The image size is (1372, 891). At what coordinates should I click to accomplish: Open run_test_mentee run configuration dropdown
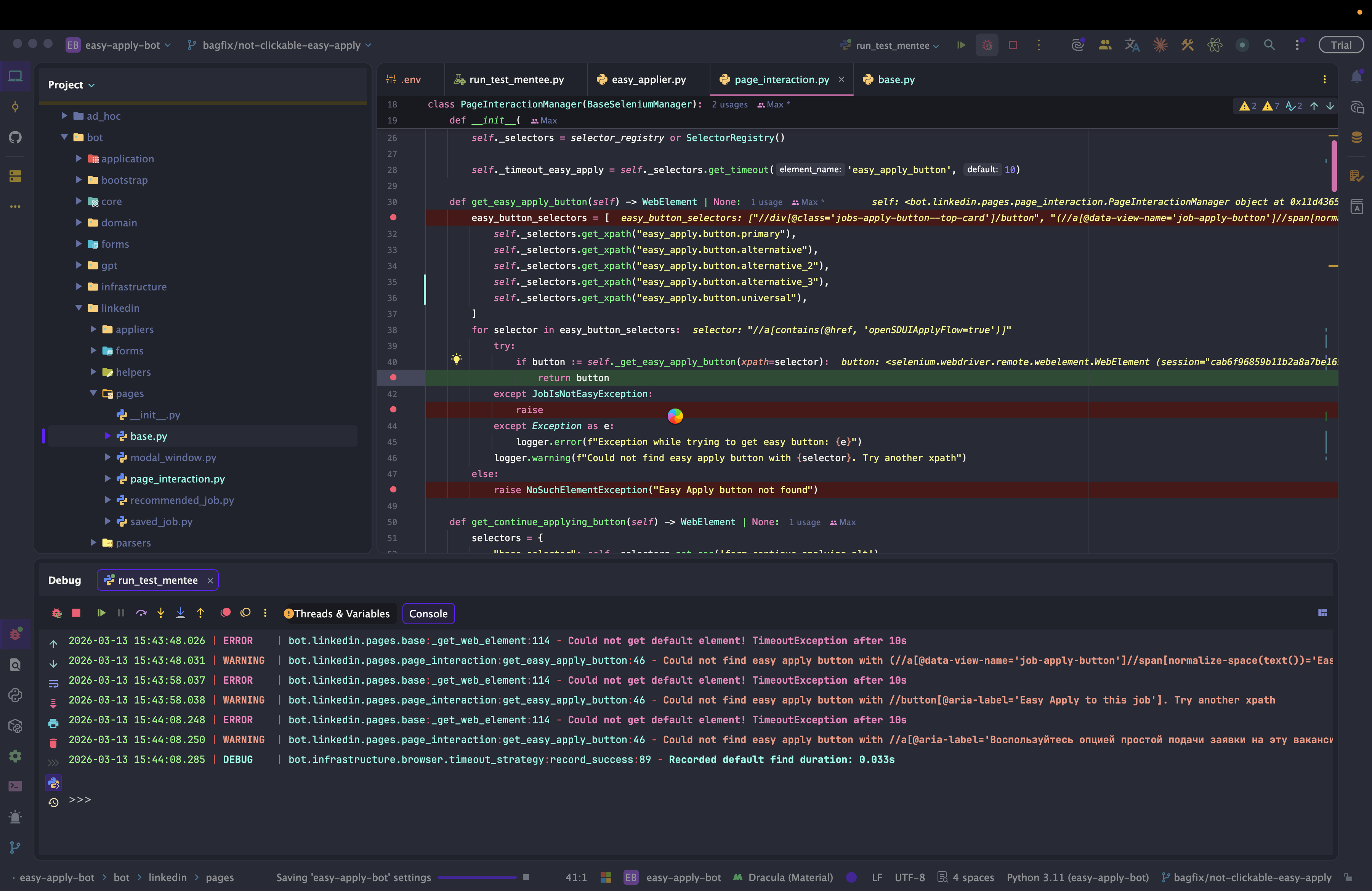pyautogui.click(x=893, y=45)
